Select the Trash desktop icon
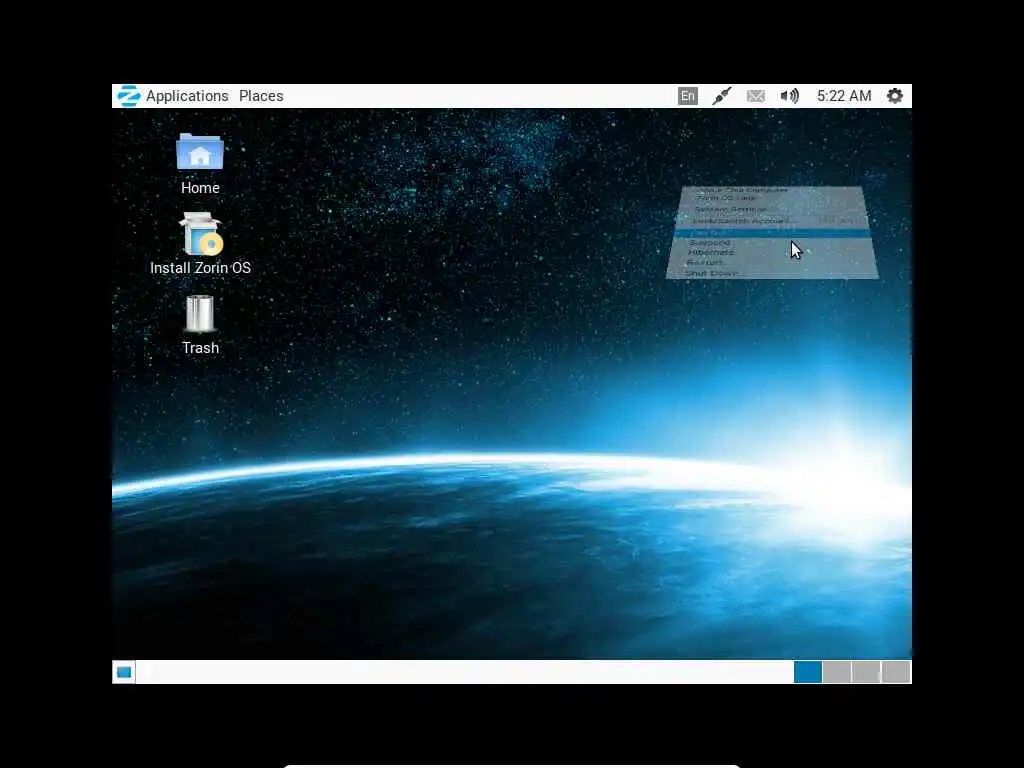Viewport: 1024px width, 768px height. point(200,325)
